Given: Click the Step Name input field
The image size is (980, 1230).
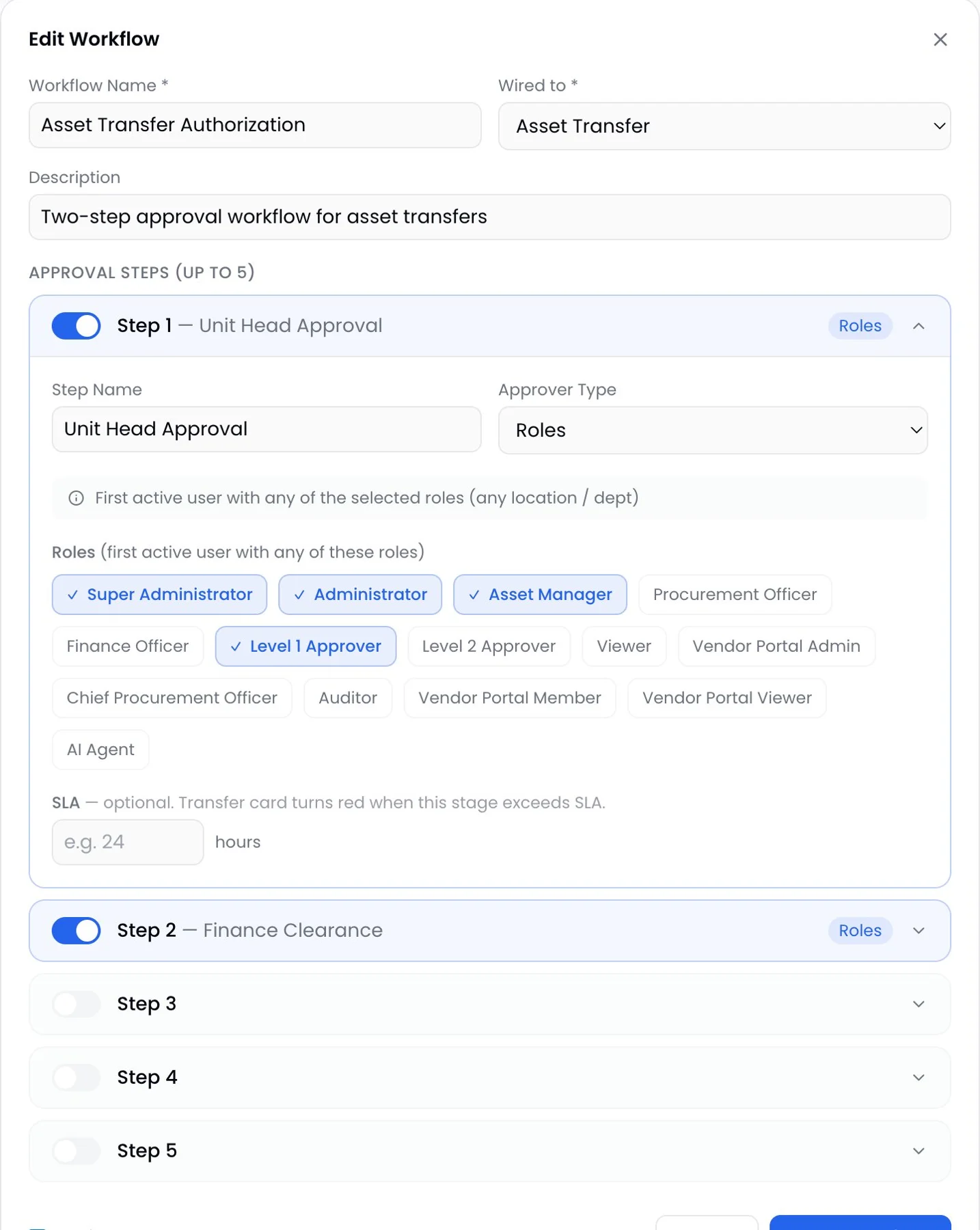Looking at the screenshot, I should [x=267, y=430].
